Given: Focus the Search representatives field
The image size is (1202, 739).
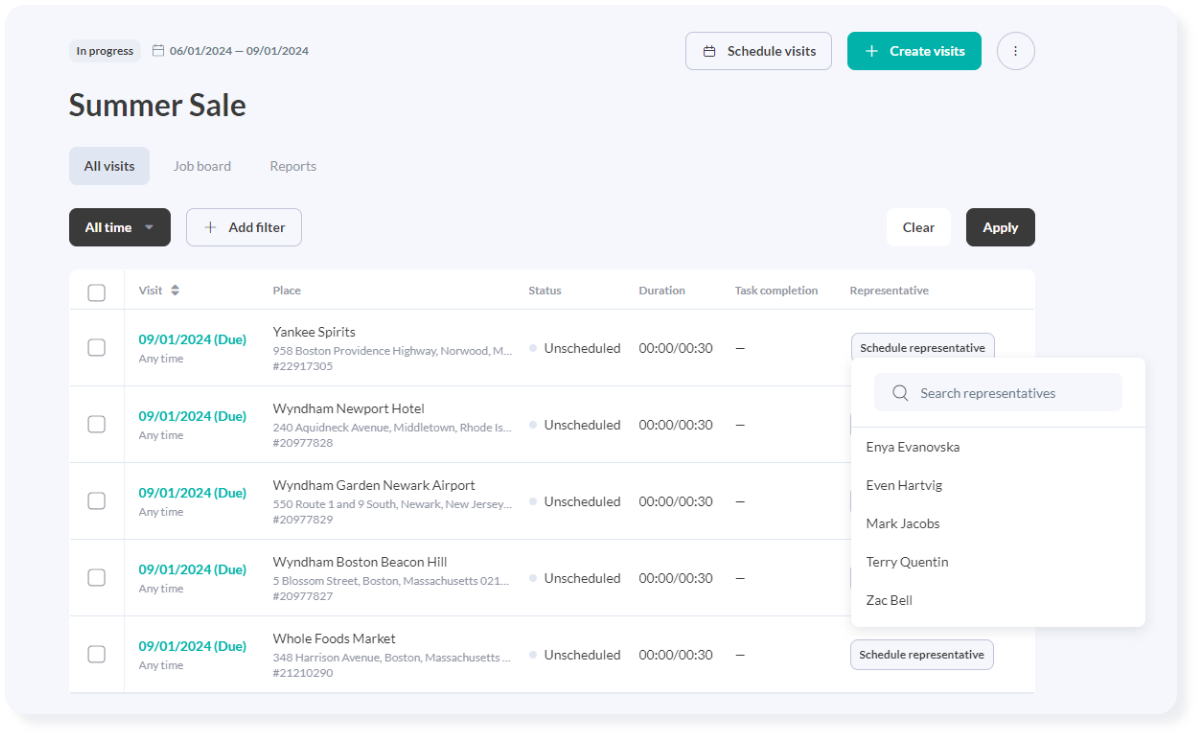Looking at the screenshot, I should 998,393.
